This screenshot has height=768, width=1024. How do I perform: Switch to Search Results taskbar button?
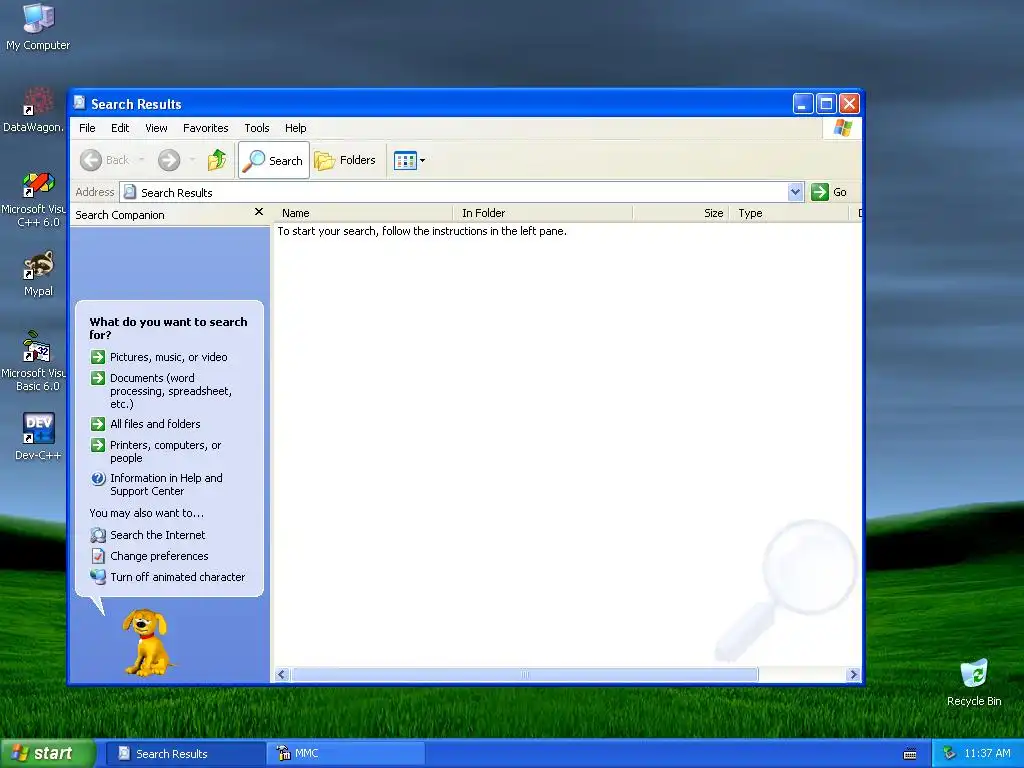click(x=185, y=754)
